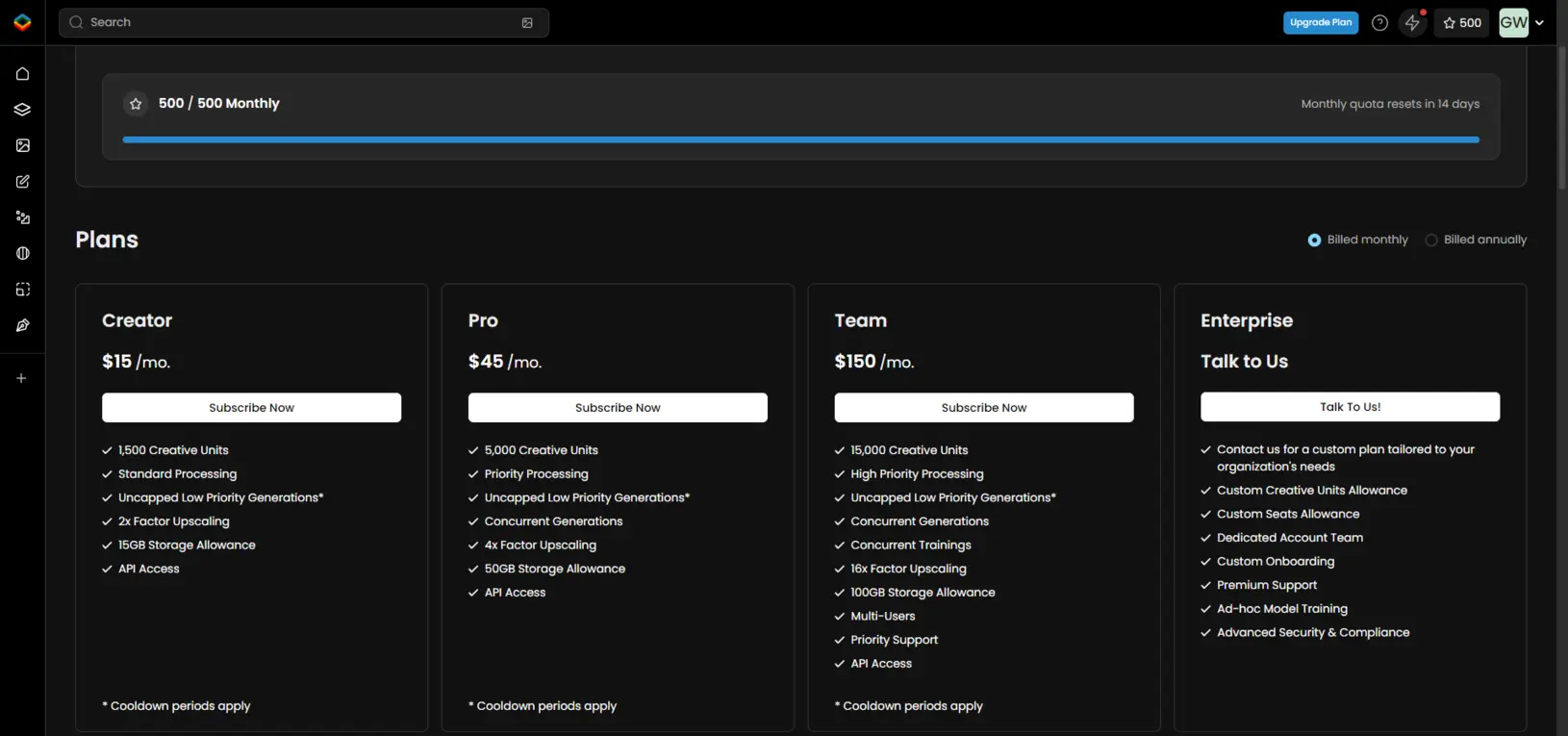Click the "Plans" heading
This screenshot has height=736, width=1568.
point(107,240)
